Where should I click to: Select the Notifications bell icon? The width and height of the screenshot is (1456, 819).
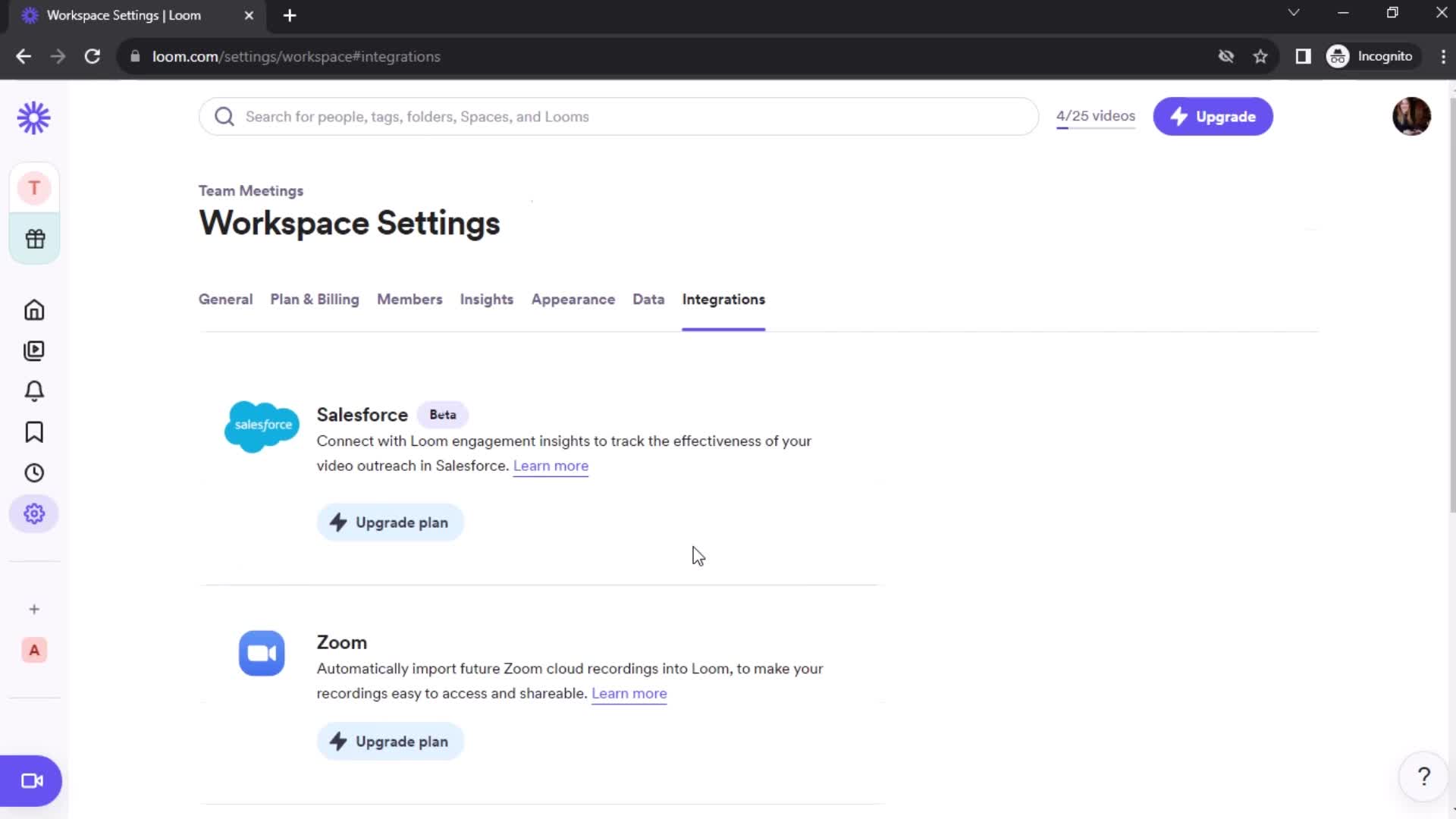point(34,391)
